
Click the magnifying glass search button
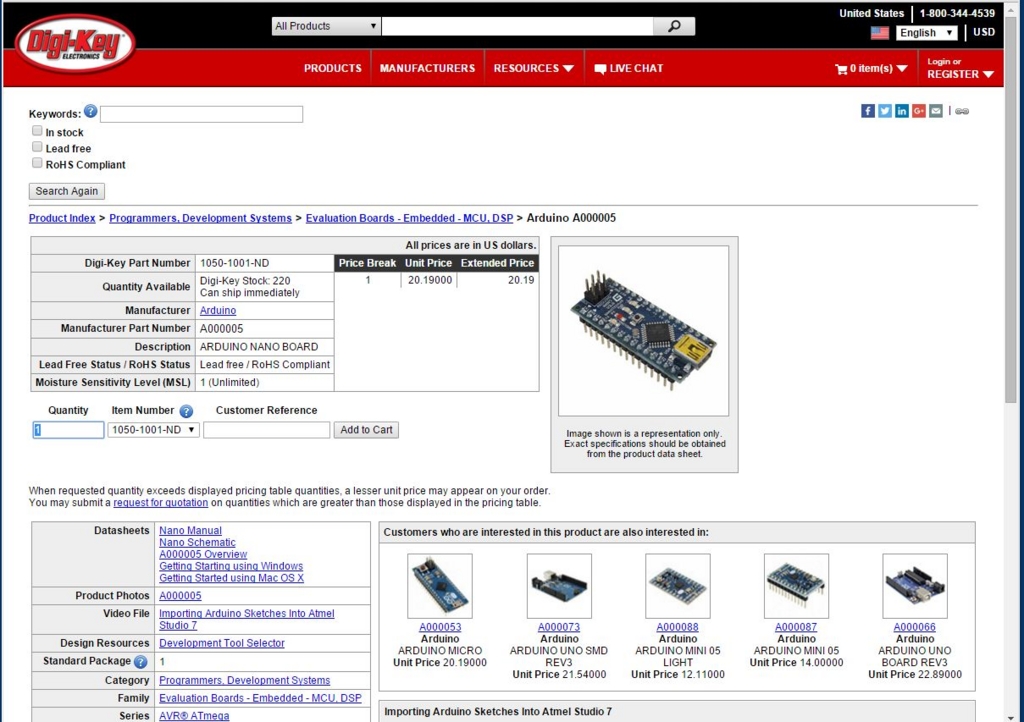pos(674,26)
